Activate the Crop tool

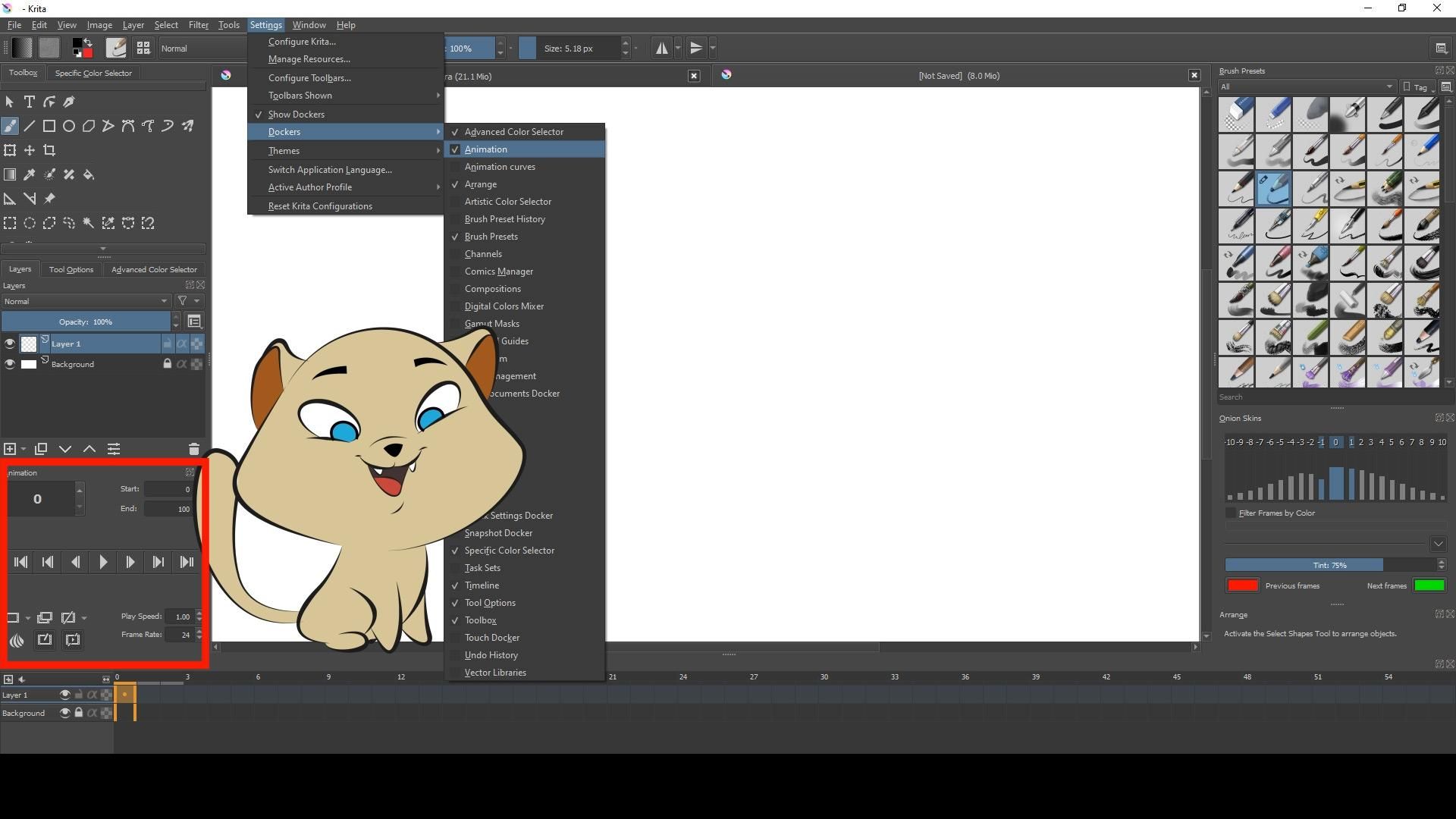click(x=49, y=150)
